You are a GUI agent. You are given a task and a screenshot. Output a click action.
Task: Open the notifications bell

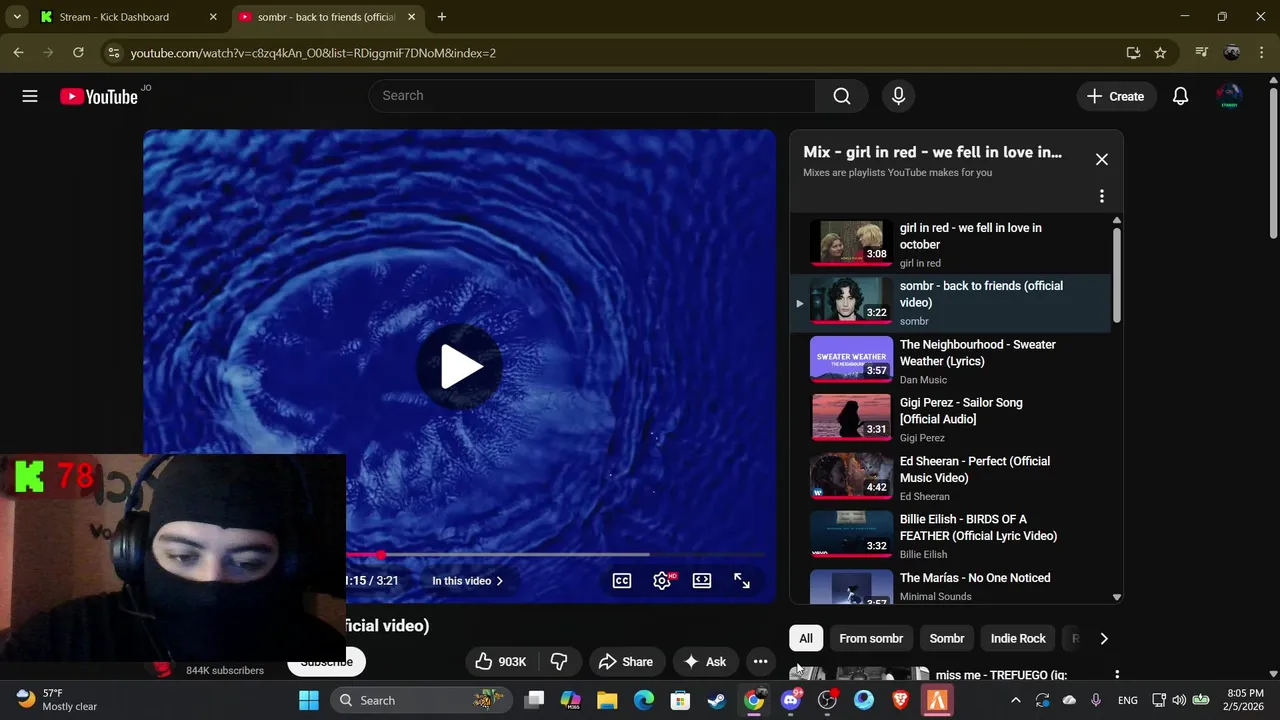pyautogui.click(x=1180, y=96)
